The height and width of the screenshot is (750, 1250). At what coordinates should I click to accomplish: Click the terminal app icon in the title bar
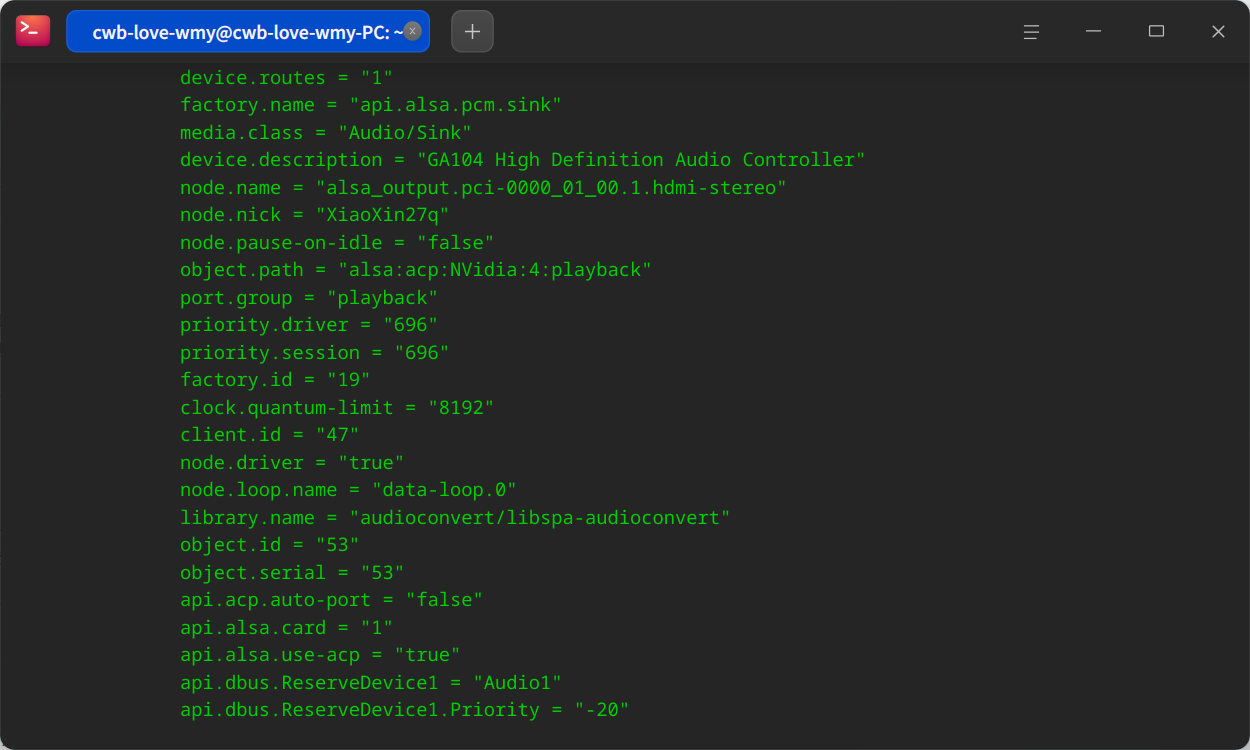click(33, 31)
